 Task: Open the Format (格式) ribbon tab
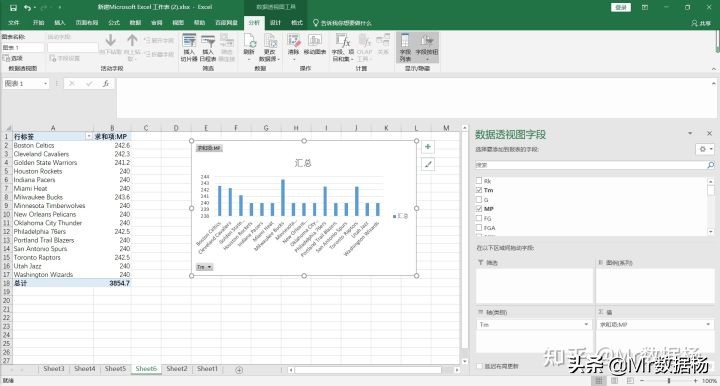(x=297, y=22)
